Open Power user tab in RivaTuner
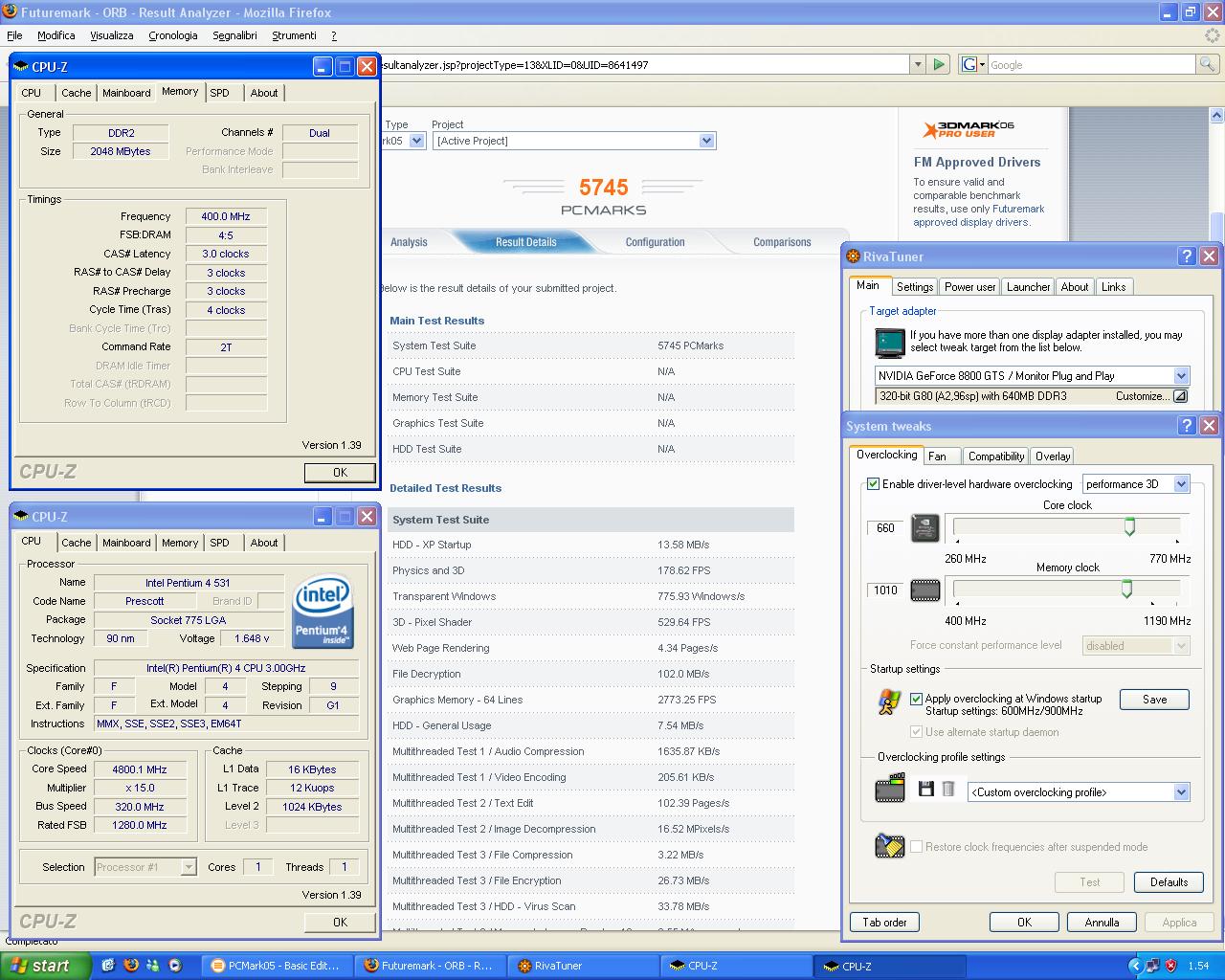Viewport: 1225px width, 980px height. (969, 287)
